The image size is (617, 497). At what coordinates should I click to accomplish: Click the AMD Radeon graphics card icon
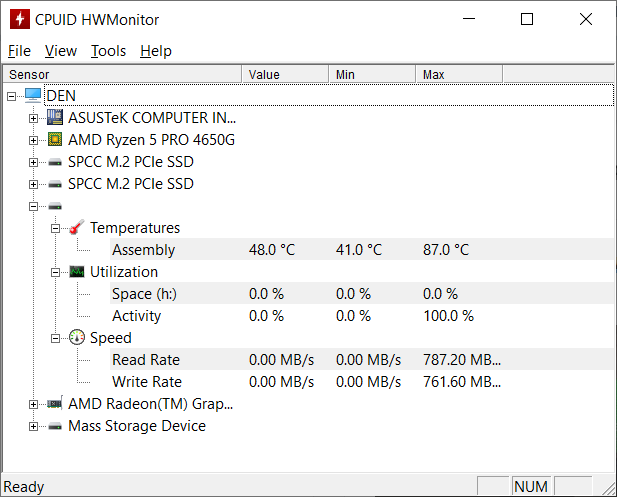click(x=55, y=403)
